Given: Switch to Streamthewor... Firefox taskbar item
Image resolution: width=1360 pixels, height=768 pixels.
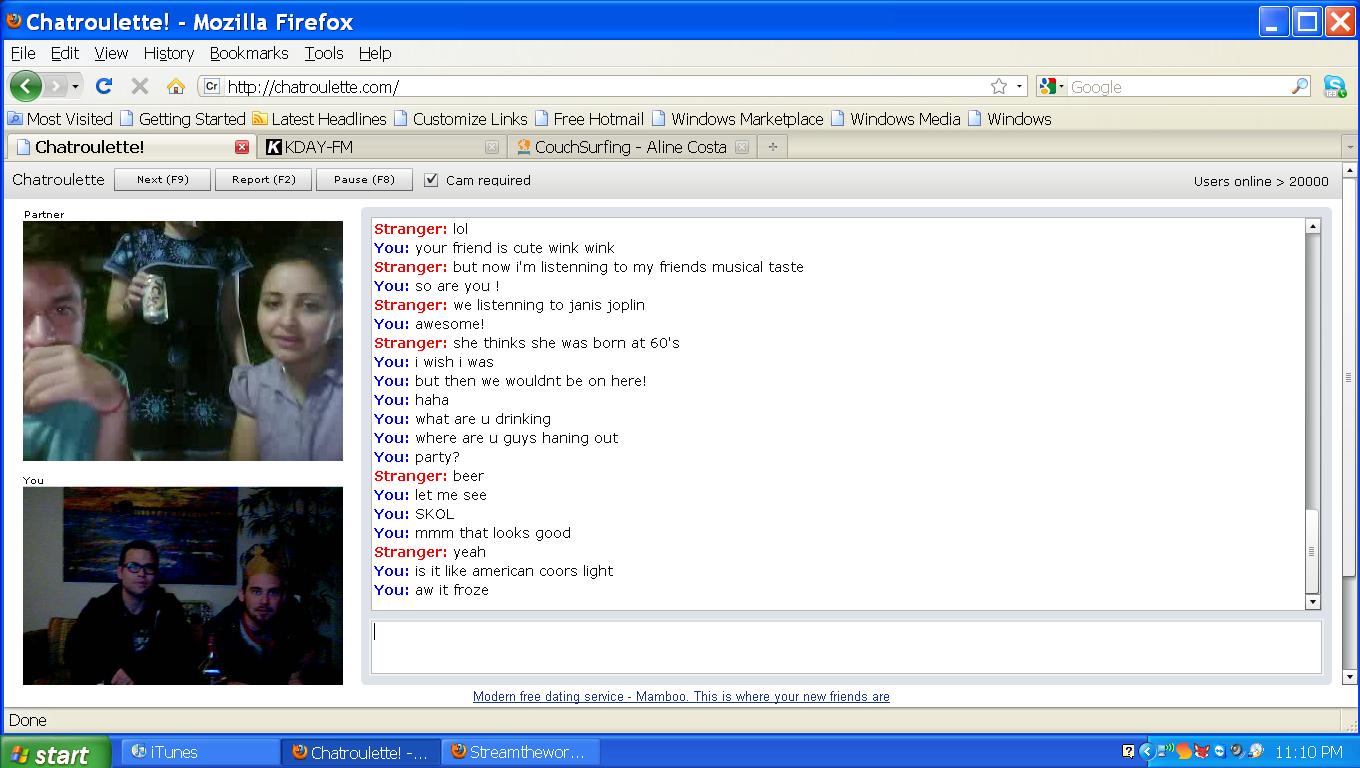Looking at the screenshot, I should [520, 752].
